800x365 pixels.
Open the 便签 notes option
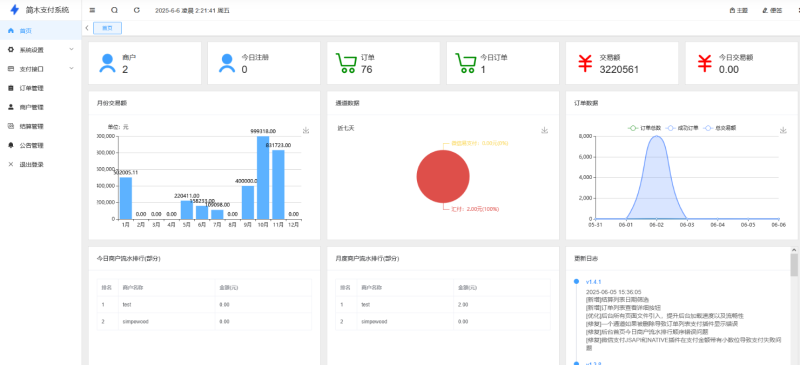click(772, 10)
